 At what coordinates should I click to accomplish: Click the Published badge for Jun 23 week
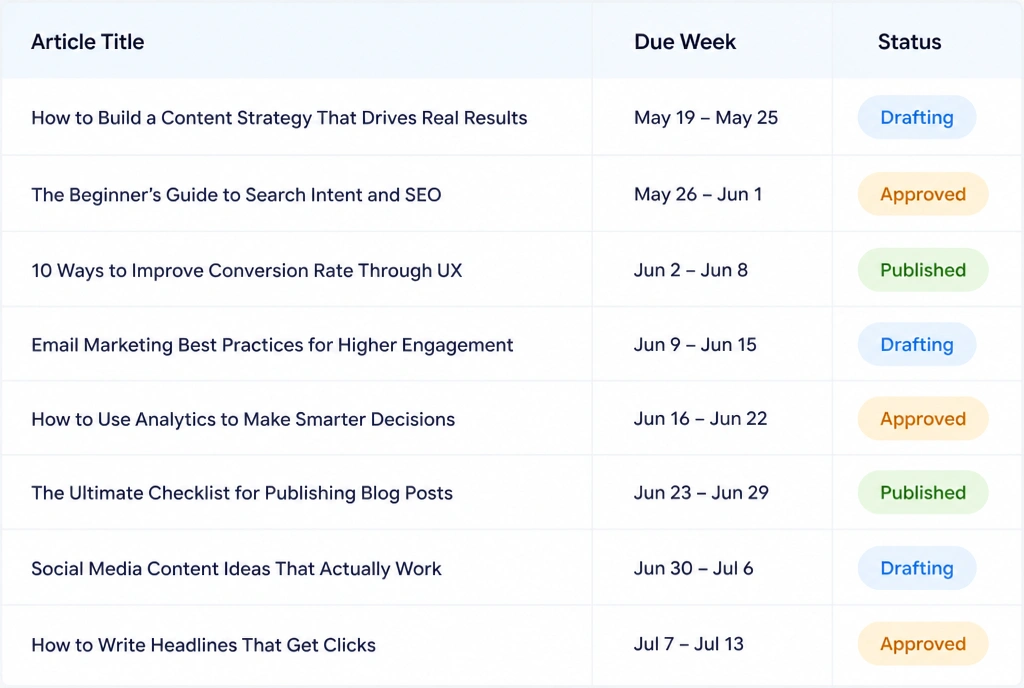(x=923, y=492)
